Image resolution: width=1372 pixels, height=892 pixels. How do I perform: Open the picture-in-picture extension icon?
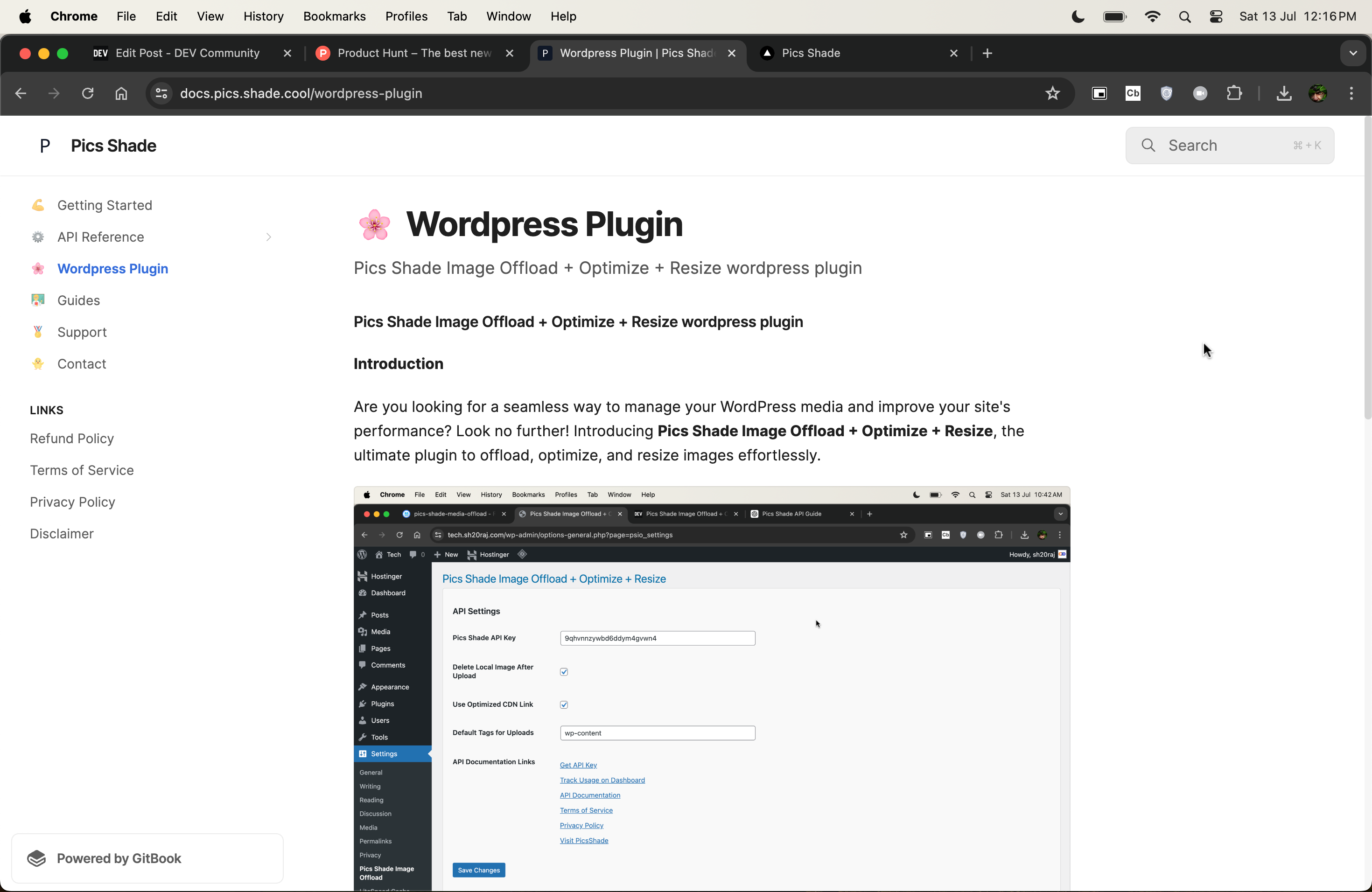(x=1099, y=93)
